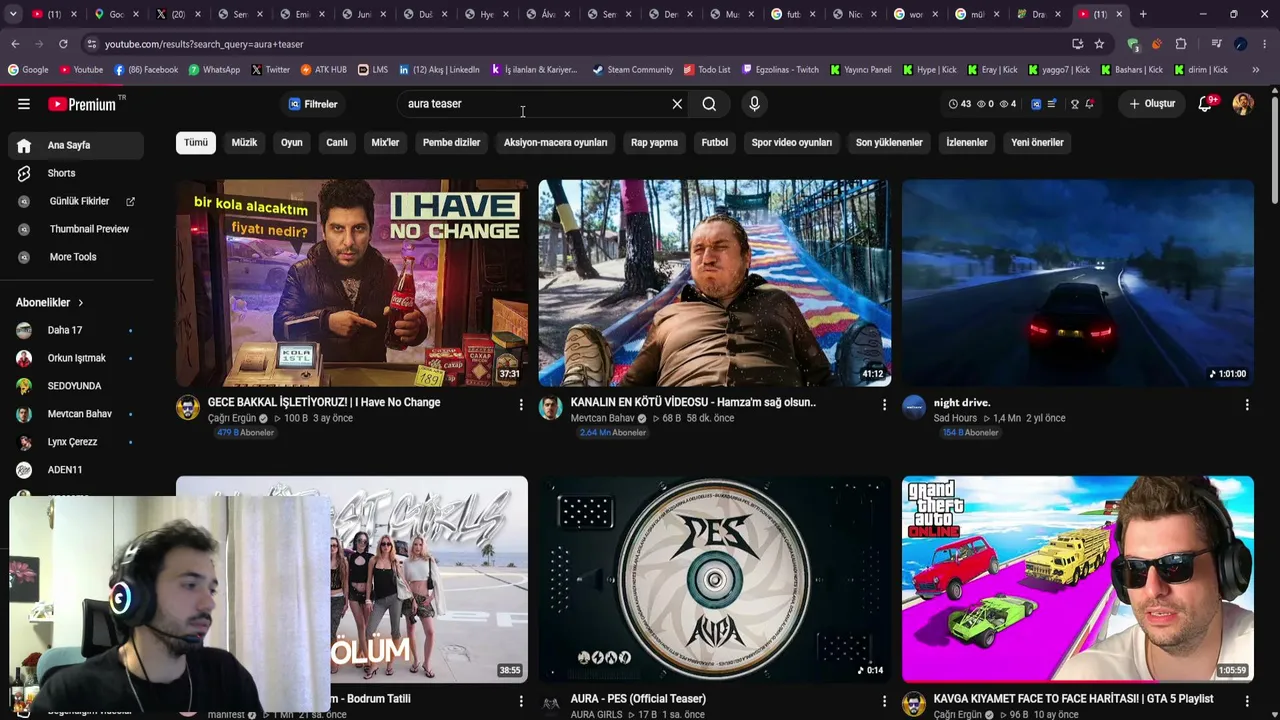1280x720 pixels.
Task: Start voice search with the microphone
Action: coord(754,104)
